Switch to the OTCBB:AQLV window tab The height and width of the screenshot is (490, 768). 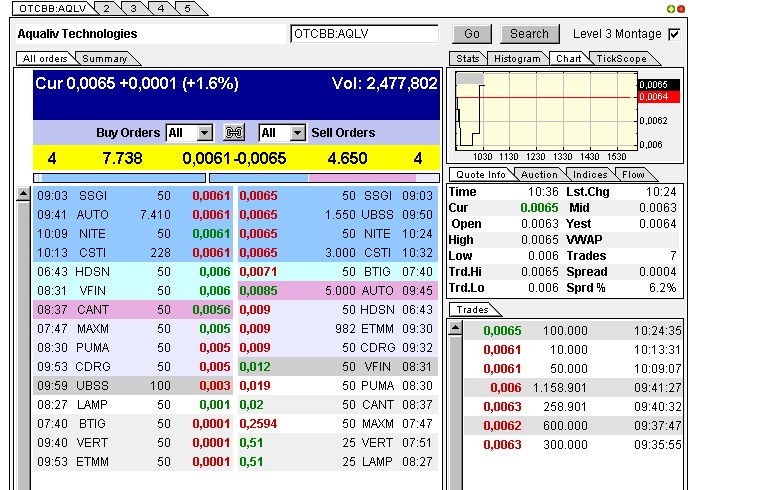click(x=52, y=8)
